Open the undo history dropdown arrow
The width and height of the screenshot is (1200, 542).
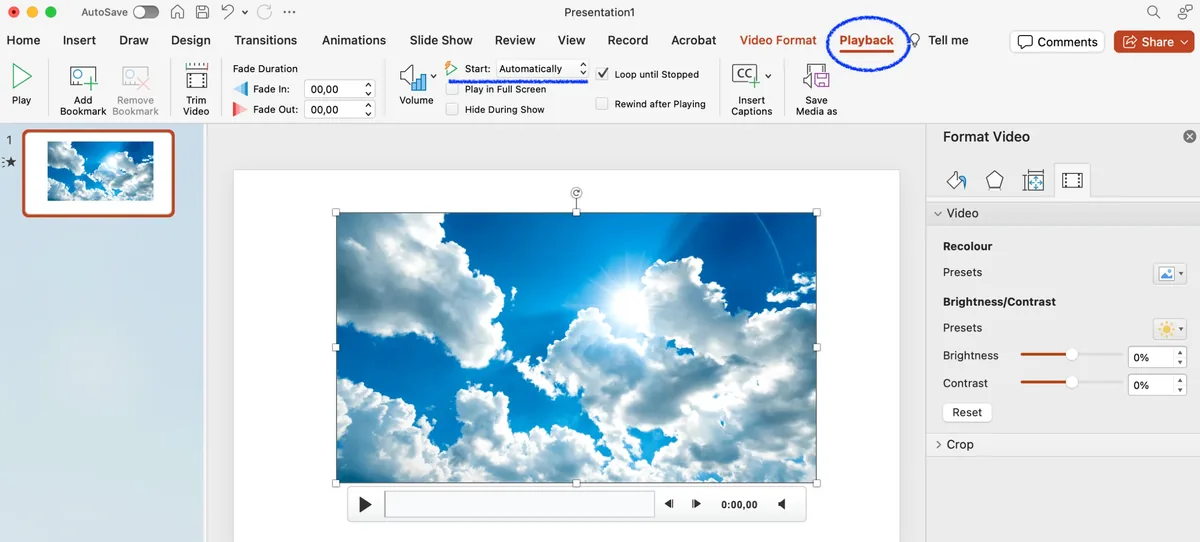(x=244, y=13)
